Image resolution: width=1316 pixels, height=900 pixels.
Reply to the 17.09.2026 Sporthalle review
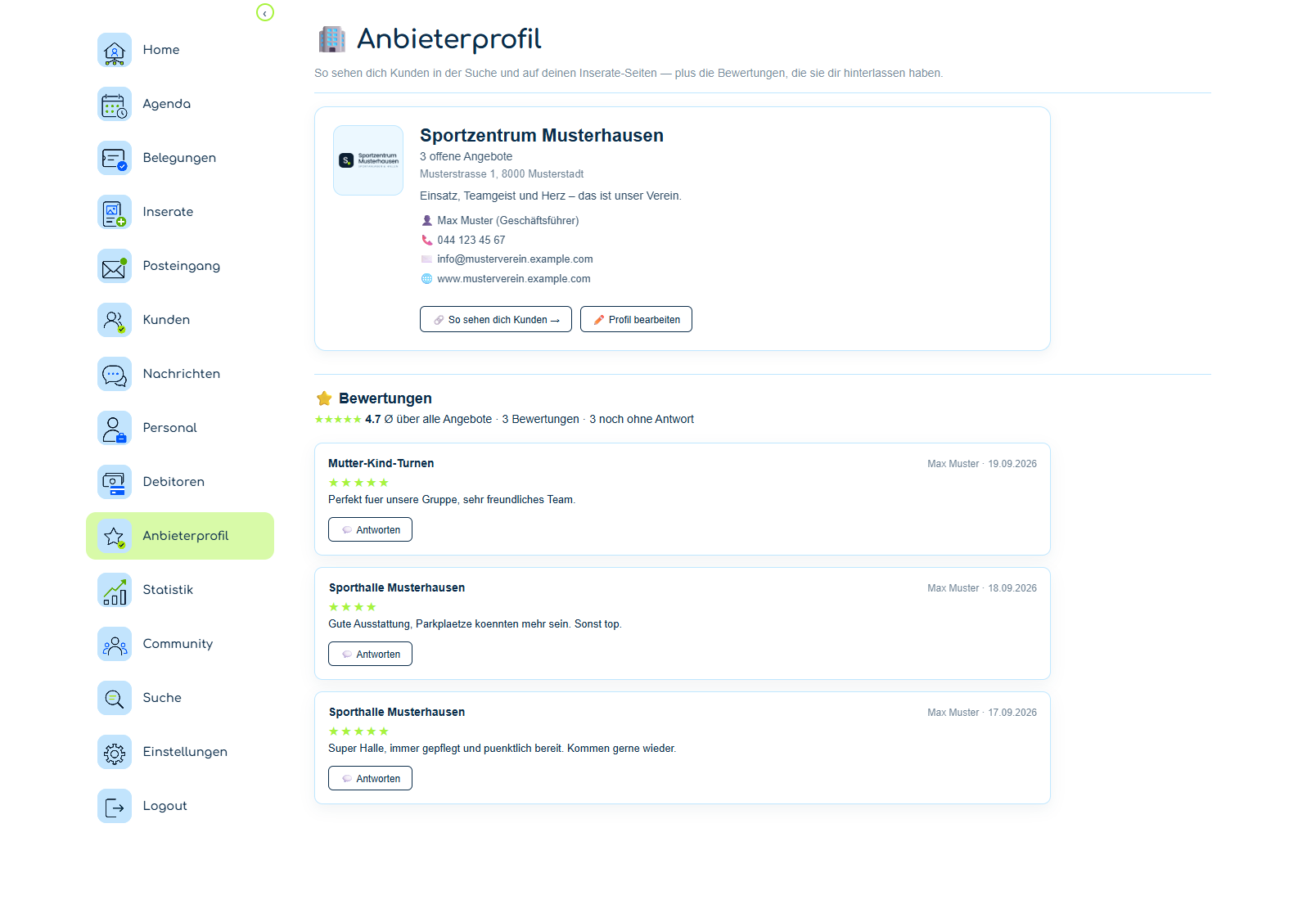pyautogui.click(x=370, y=778)
